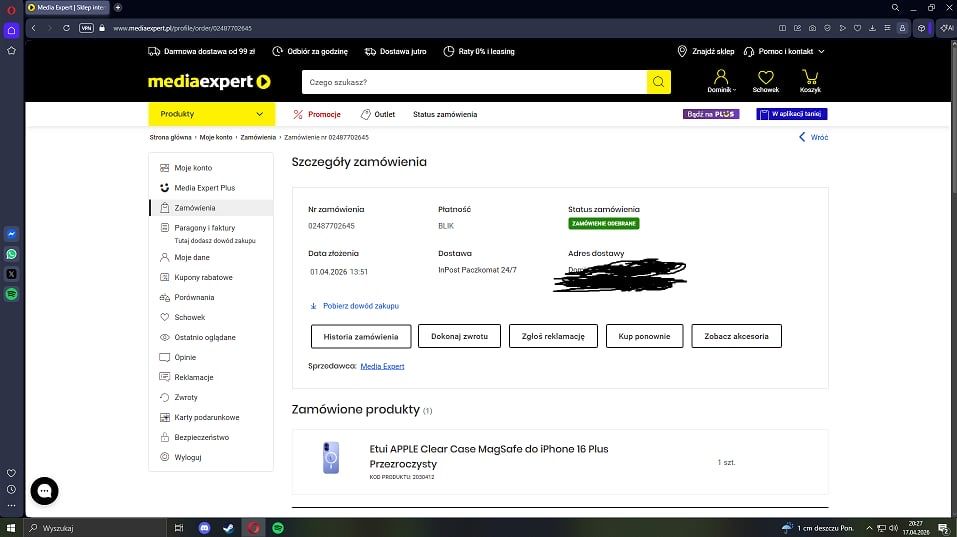Click the Historia zamówienia button

(361, 336)
